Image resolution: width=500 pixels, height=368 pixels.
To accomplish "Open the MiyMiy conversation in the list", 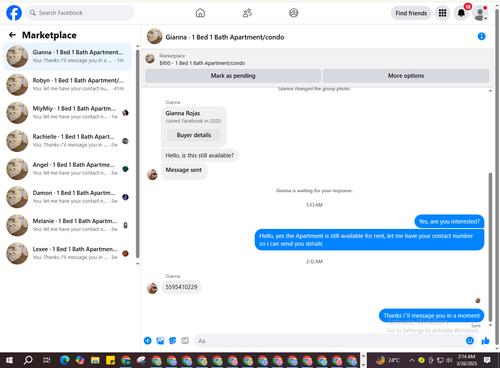I will click(67, 113).
